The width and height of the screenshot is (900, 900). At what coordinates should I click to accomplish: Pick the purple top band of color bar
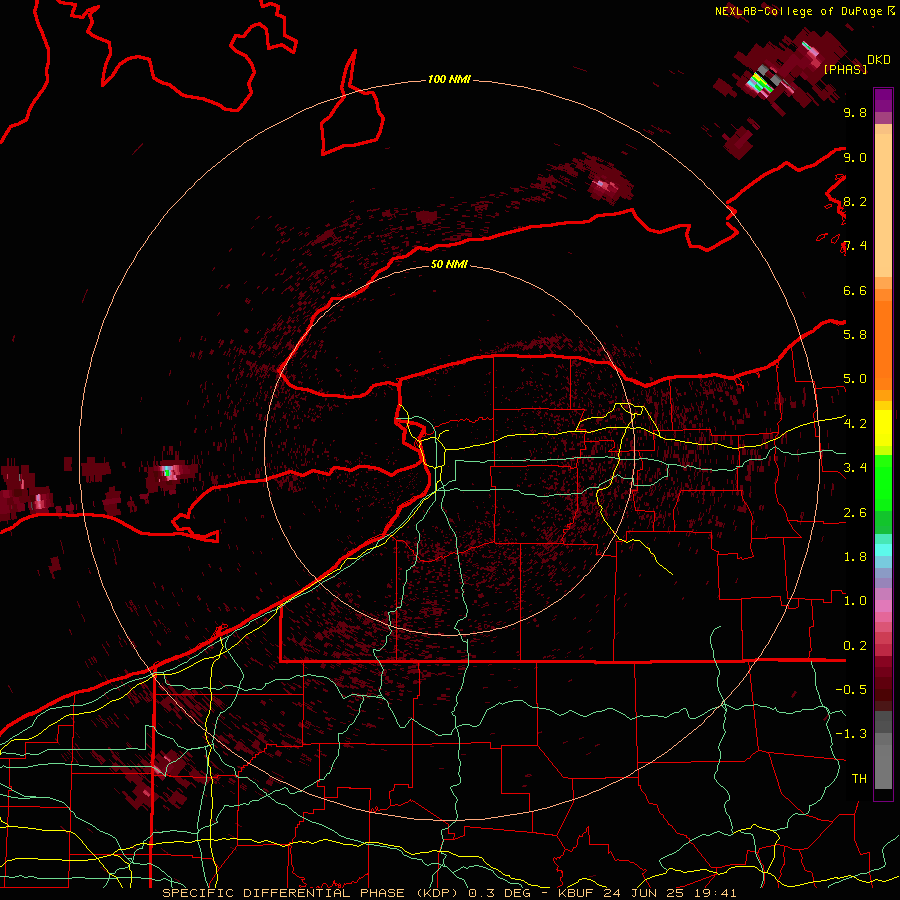pos(883,100)
